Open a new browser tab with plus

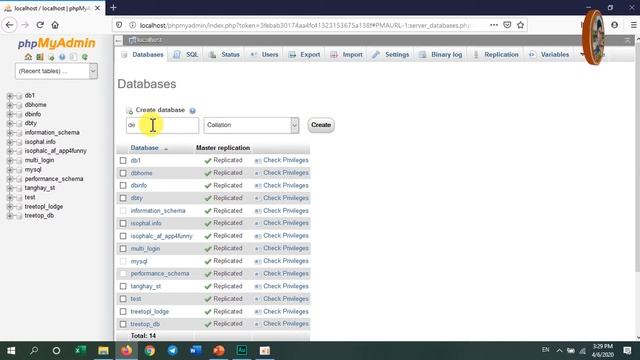[113, 7]
